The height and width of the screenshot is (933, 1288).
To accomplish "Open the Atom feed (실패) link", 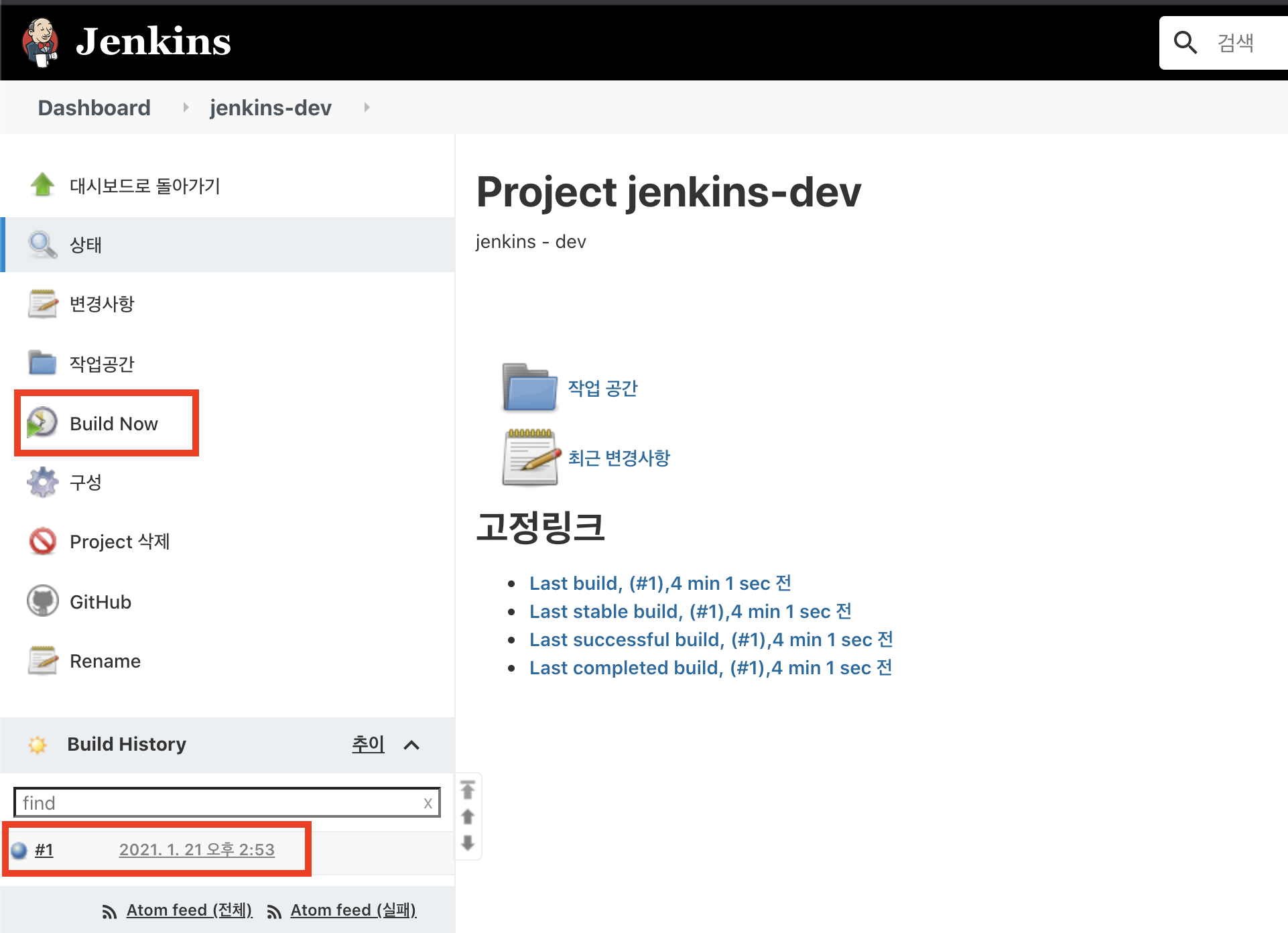I will 352,910.
